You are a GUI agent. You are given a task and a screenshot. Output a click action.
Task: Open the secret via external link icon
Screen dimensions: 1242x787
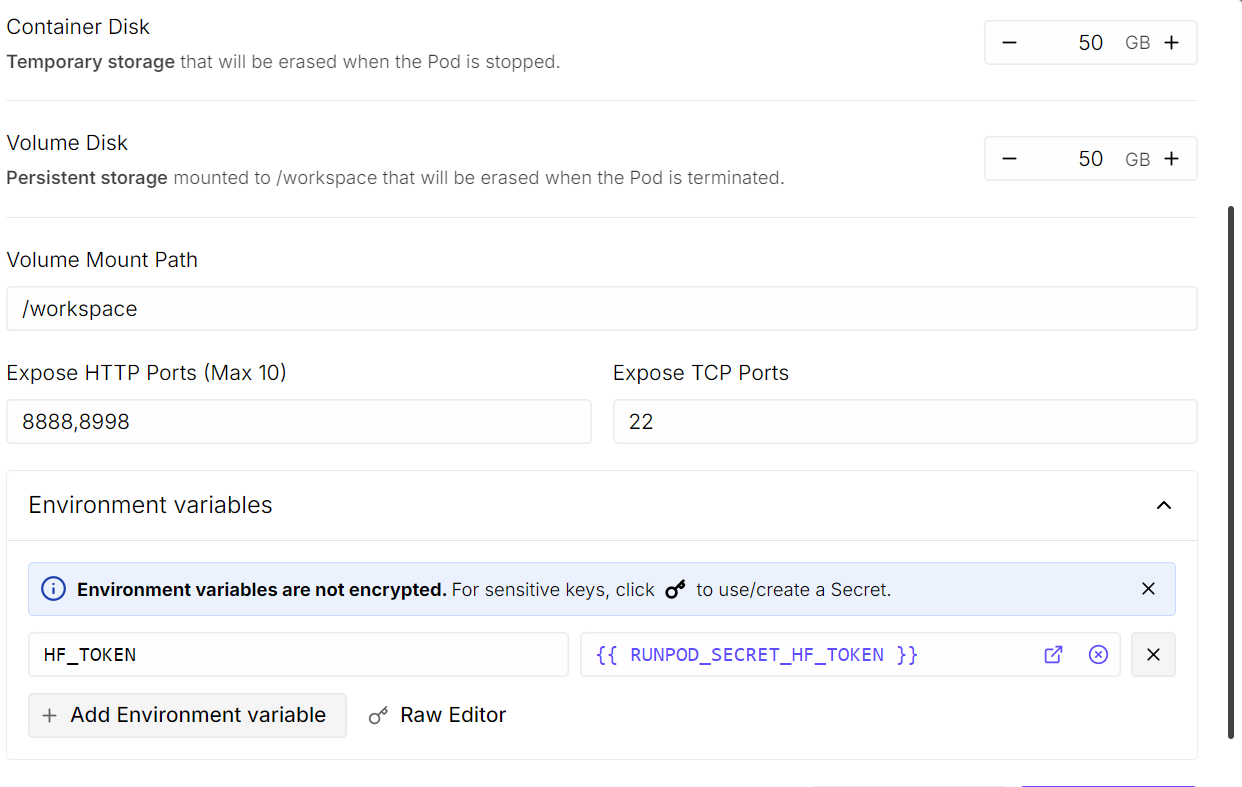coord(1053,654)
